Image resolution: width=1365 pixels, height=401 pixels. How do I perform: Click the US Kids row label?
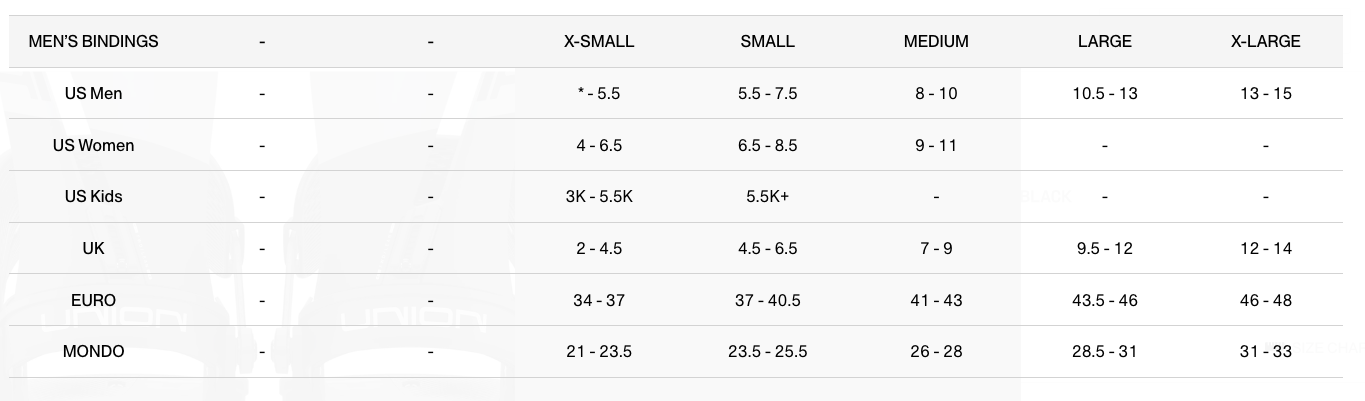93,197
